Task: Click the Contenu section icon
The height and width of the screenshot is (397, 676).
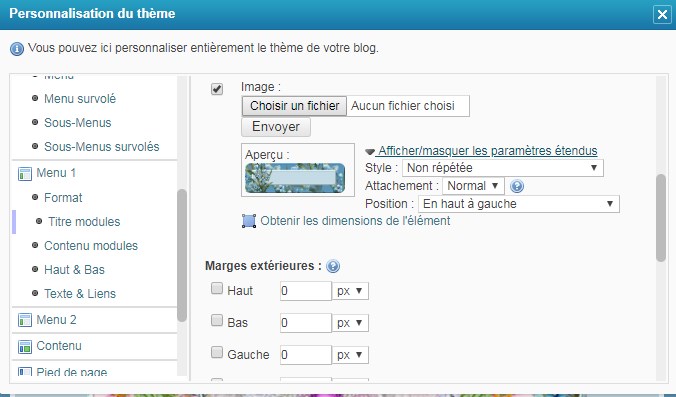Action: point(25,346)
